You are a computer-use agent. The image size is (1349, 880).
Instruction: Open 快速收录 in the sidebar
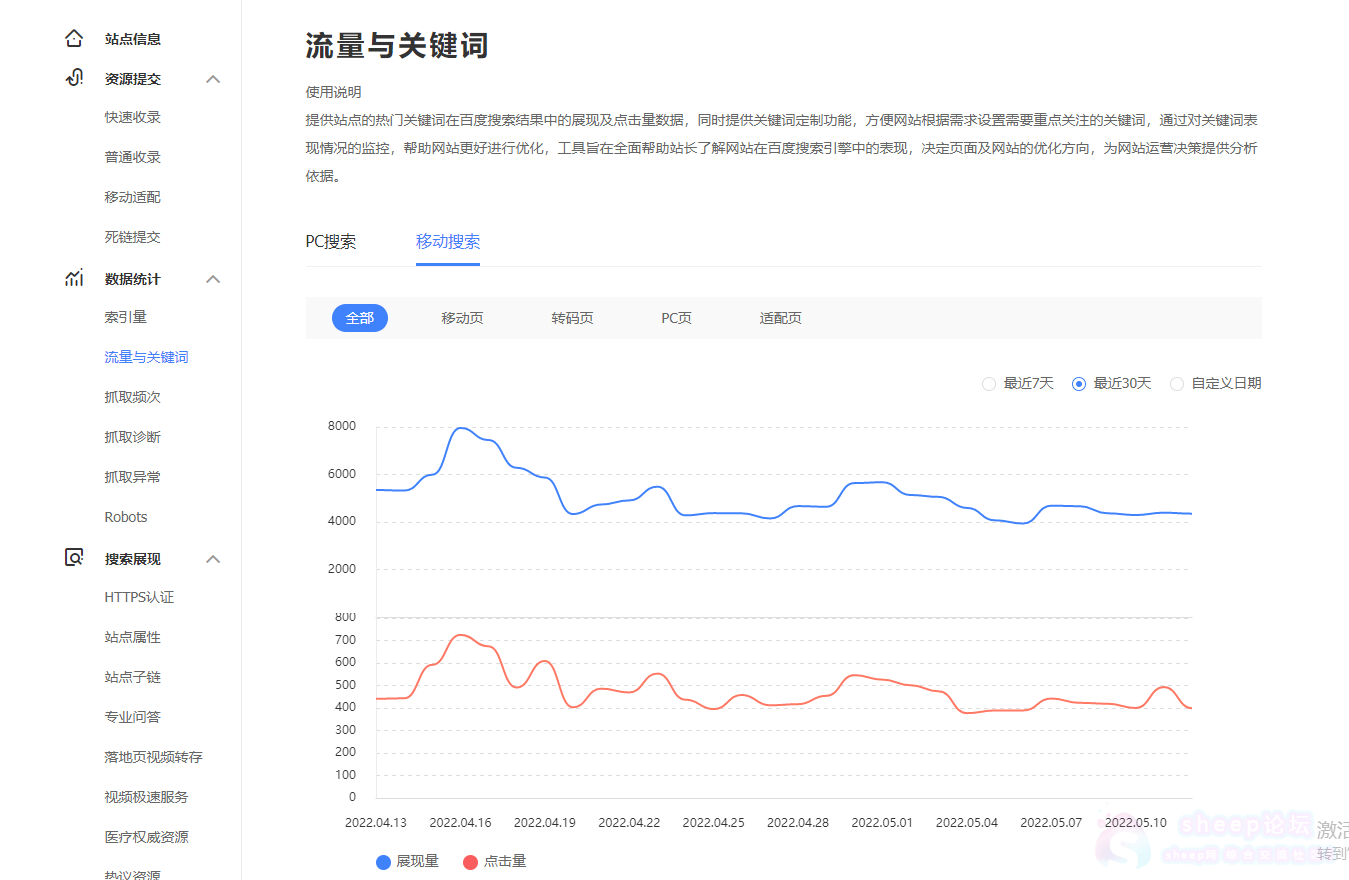(133, 117)
